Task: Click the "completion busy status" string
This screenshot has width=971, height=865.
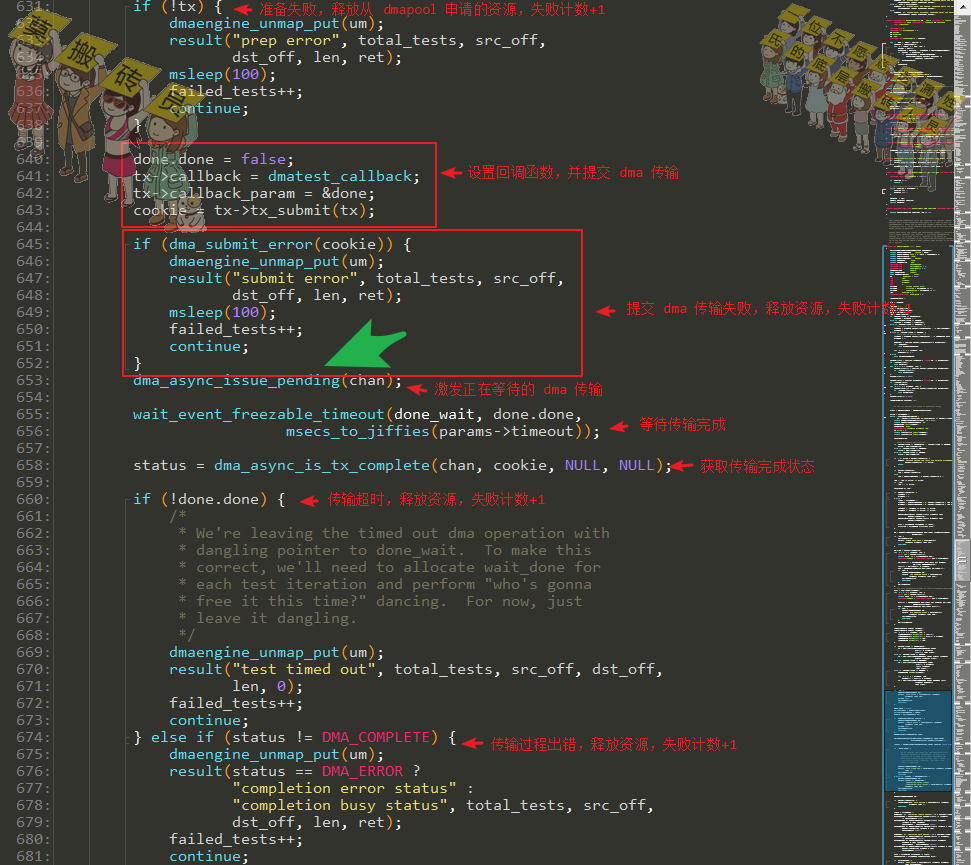Action: coord(339,806)
